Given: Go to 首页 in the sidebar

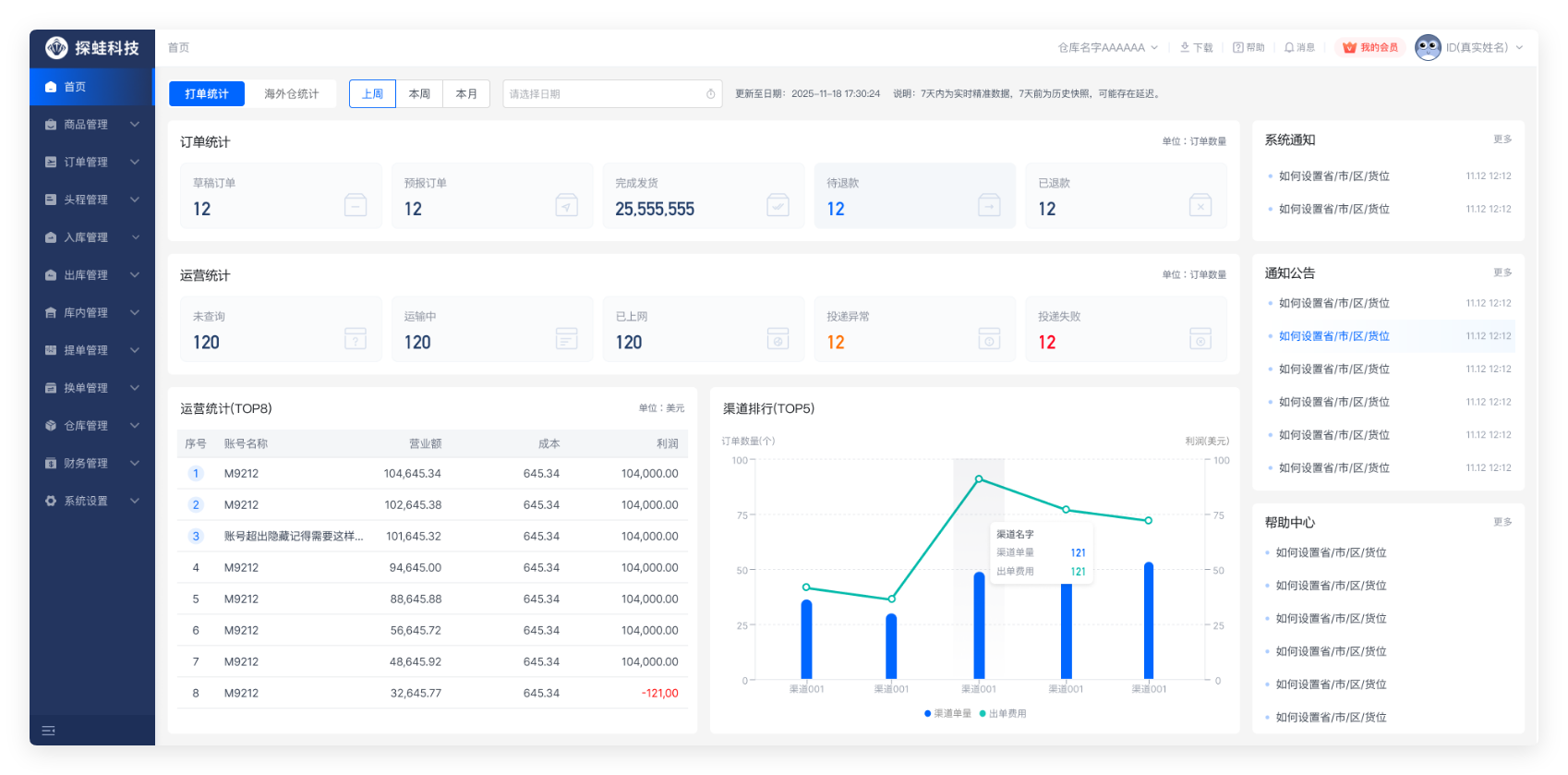Looking at the screenshot, I should [91, 87].
